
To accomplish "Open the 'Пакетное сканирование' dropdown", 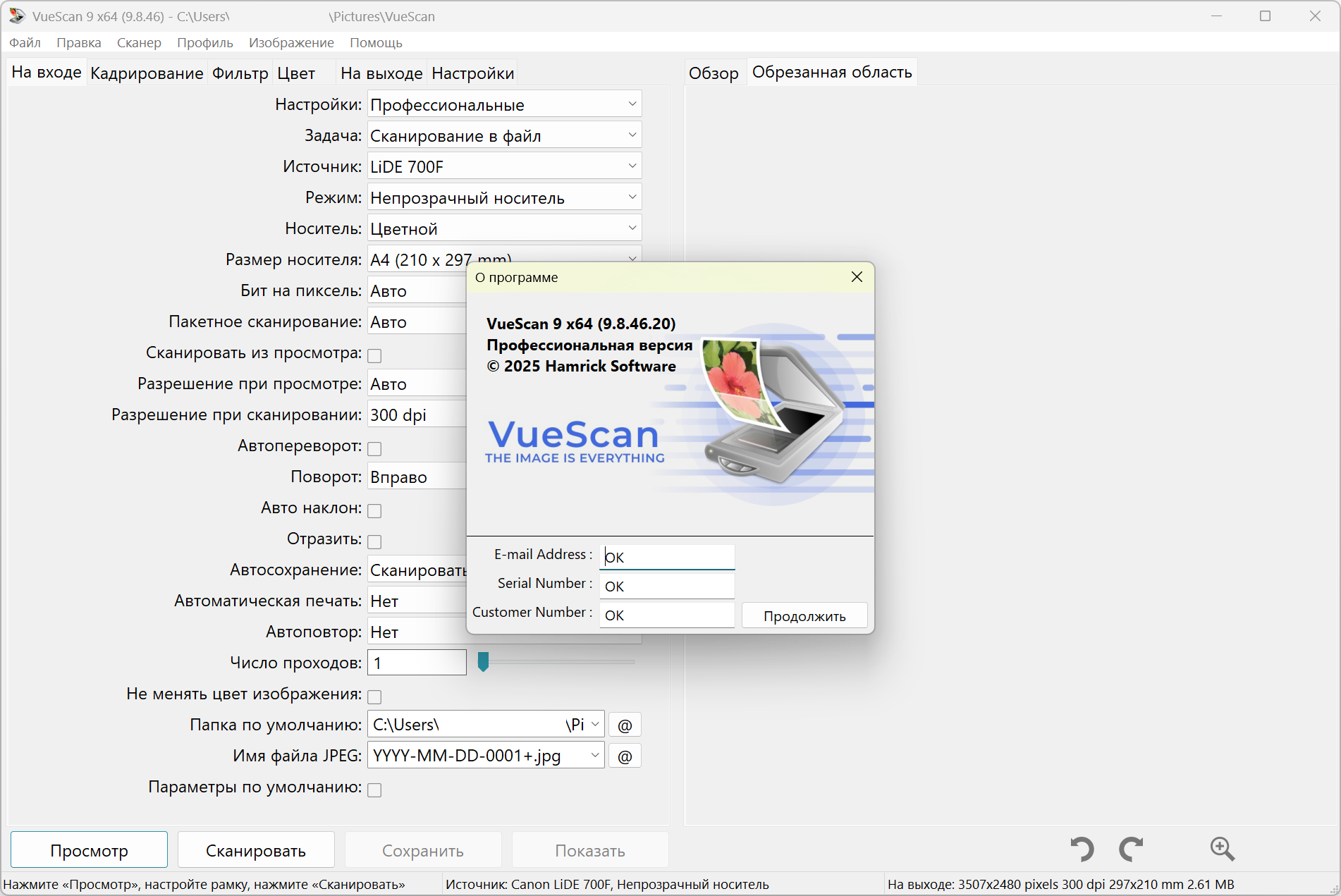I will (417, 321).
